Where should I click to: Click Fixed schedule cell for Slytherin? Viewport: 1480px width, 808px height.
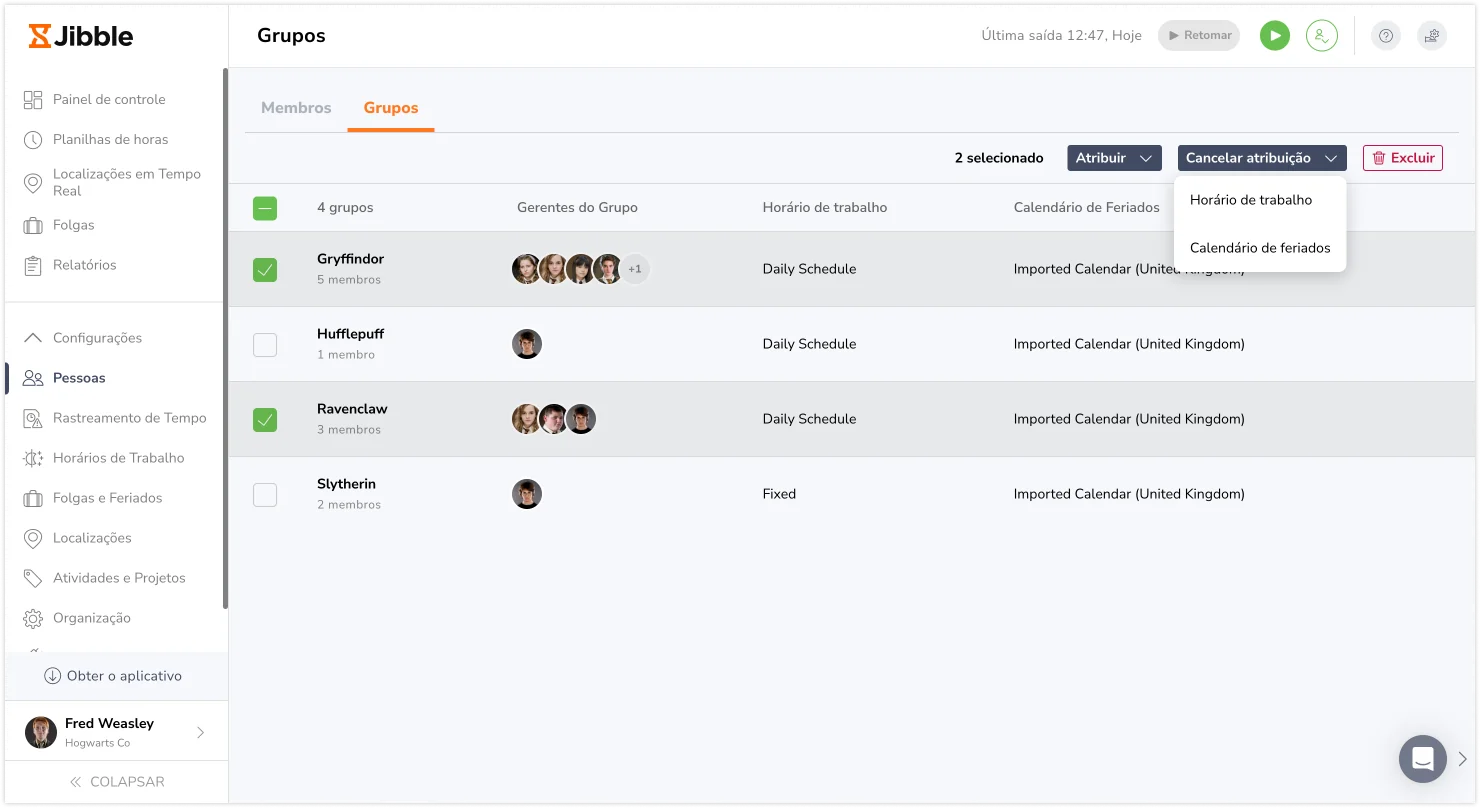pos(779,494)
